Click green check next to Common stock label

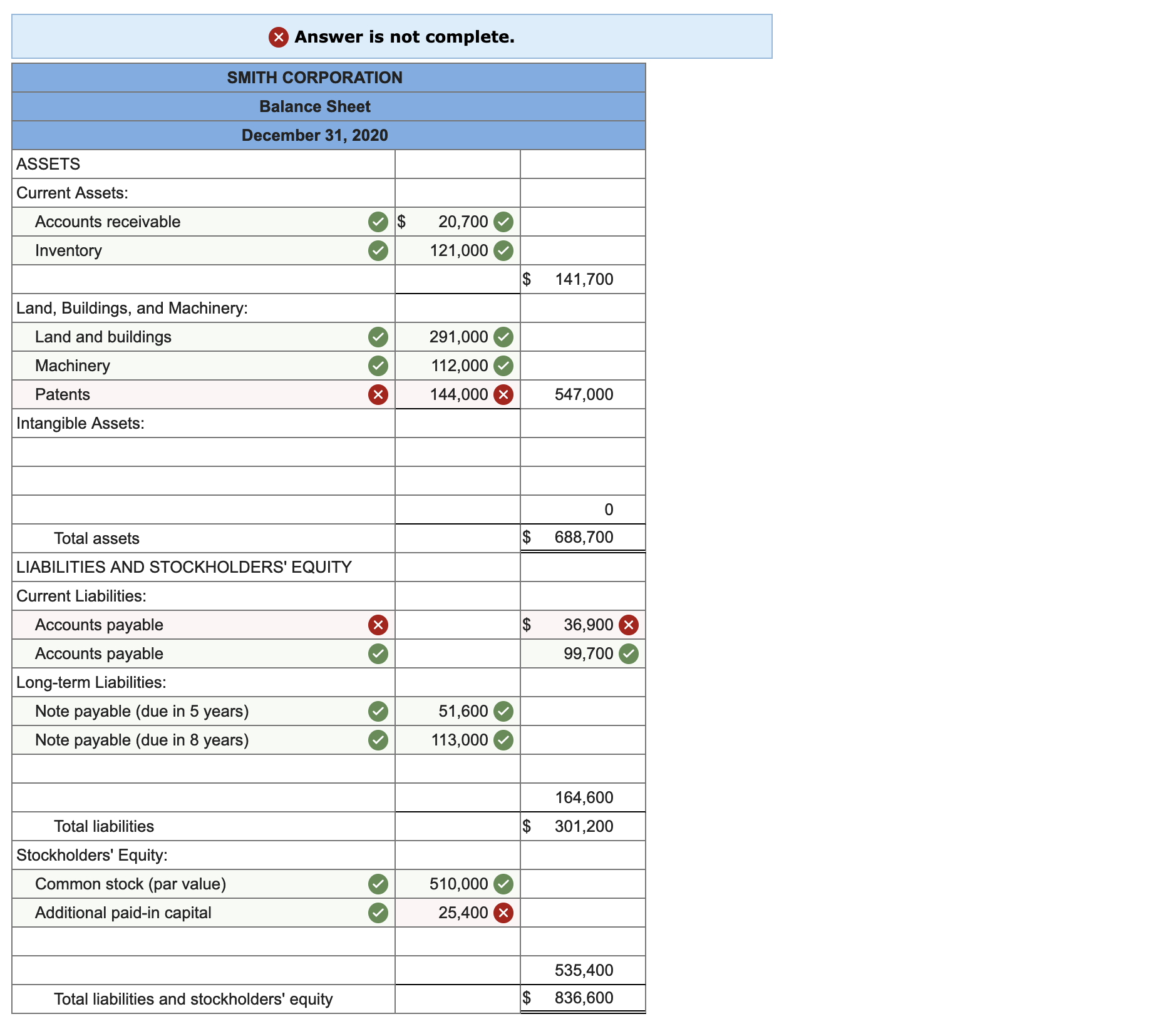378,884
